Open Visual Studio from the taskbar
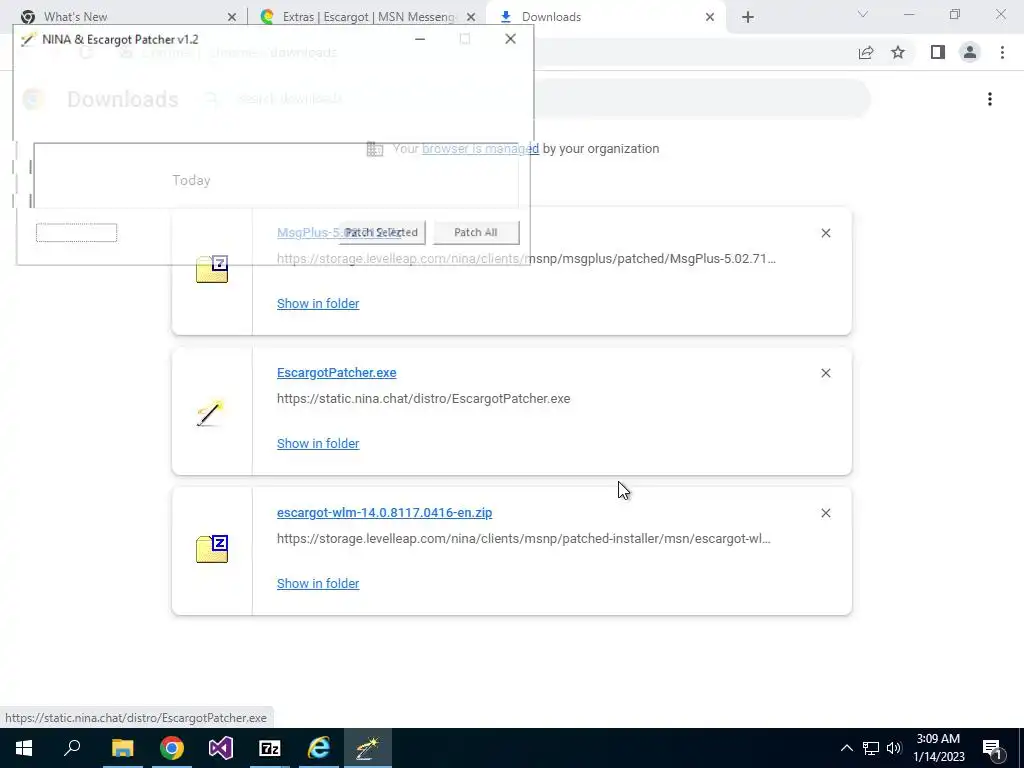 tap(221, 748)
